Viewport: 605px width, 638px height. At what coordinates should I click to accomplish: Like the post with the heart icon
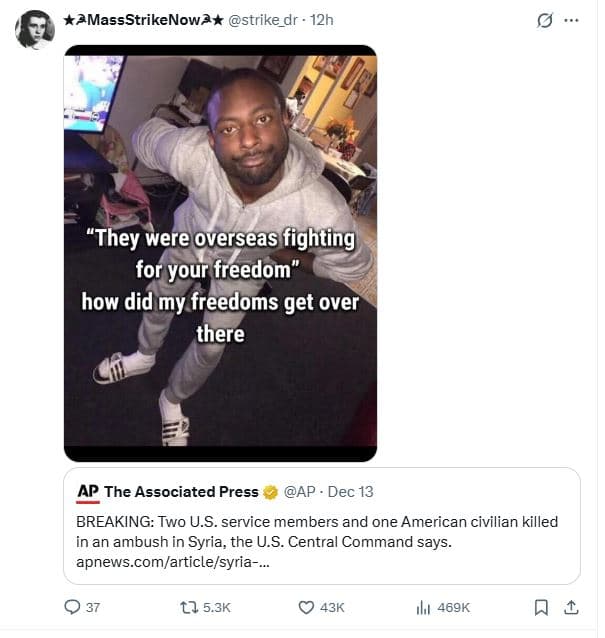pos(308,607)
